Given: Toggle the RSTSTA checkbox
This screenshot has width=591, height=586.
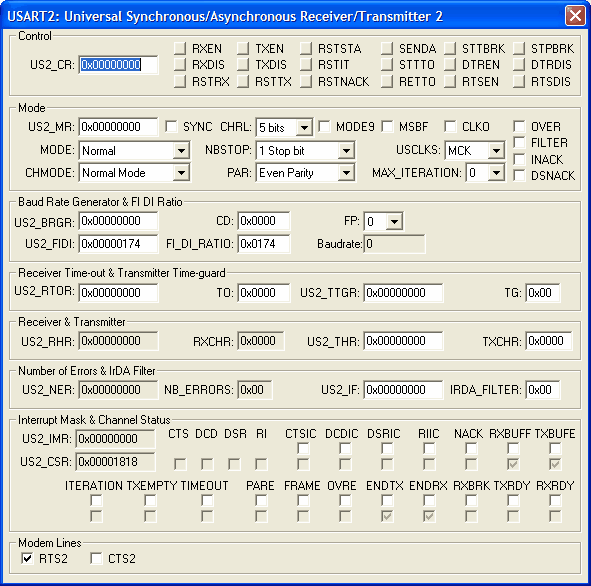Looking at the screenshot, I should coord(306,49).
